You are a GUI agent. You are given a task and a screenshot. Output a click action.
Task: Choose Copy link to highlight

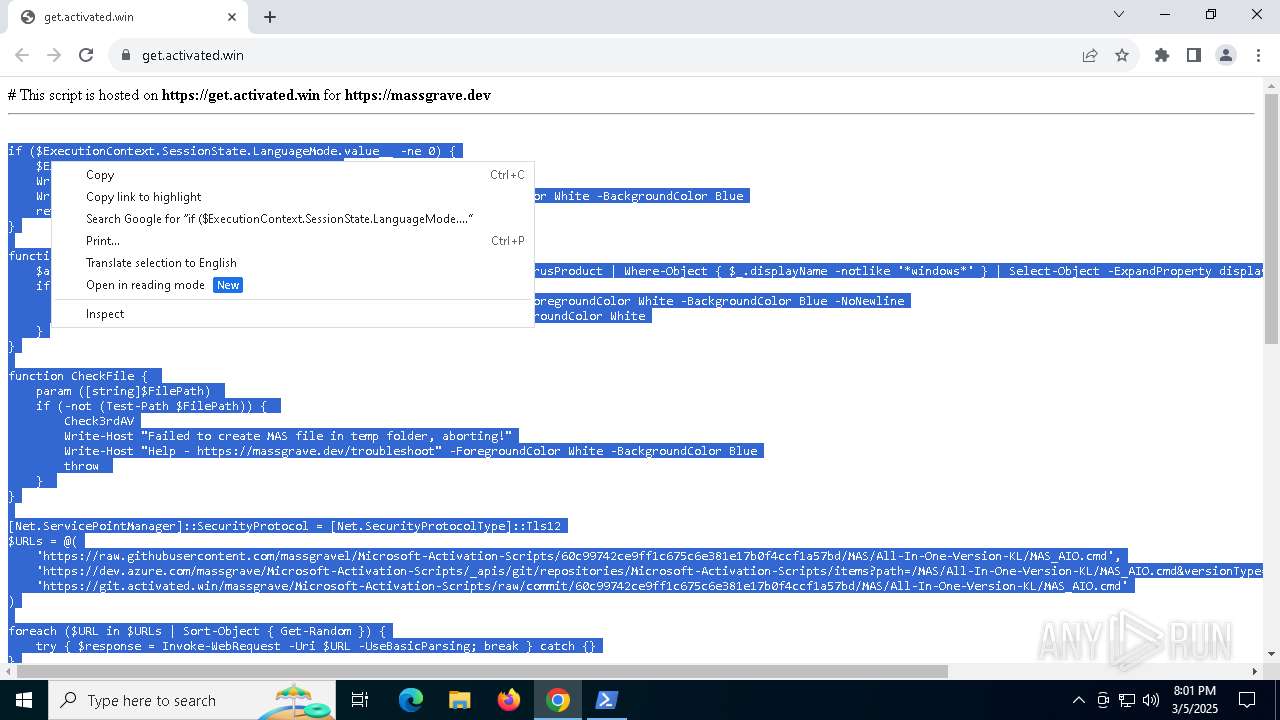point(292,197)
